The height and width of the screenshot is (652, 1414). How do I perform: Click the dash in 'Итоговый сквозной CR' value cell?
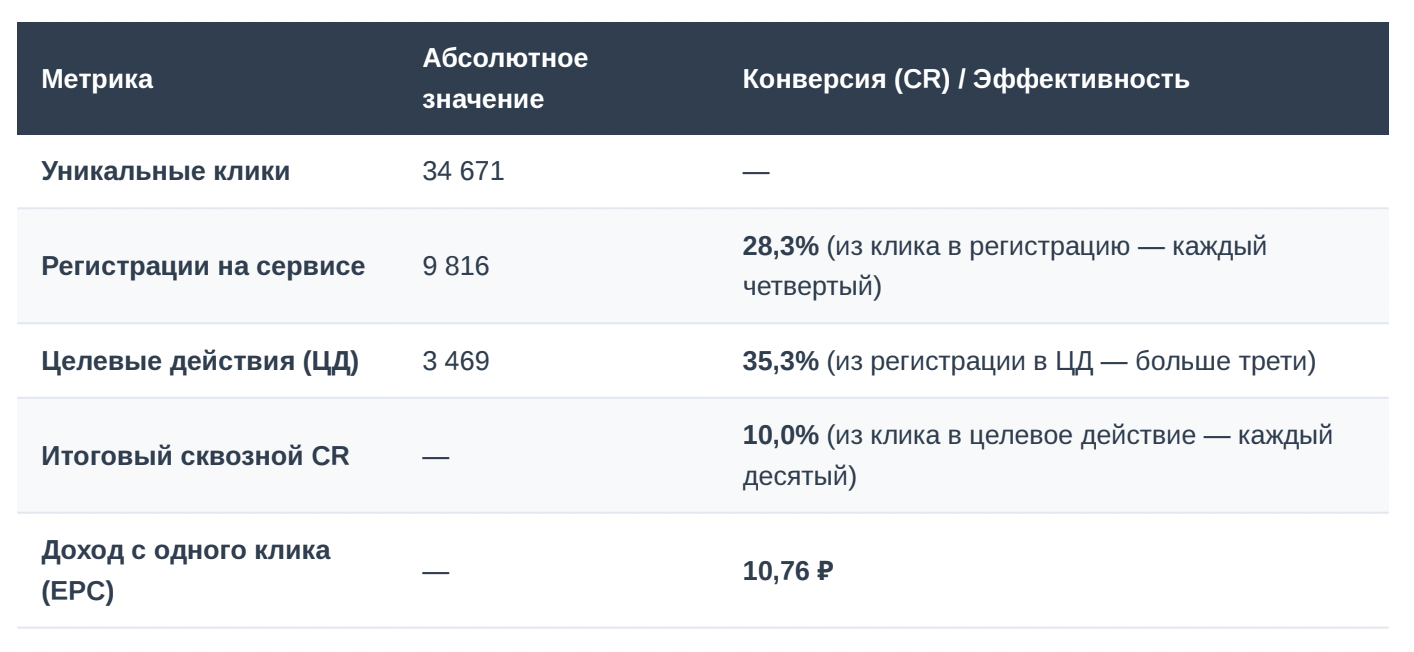coord(436,457)
